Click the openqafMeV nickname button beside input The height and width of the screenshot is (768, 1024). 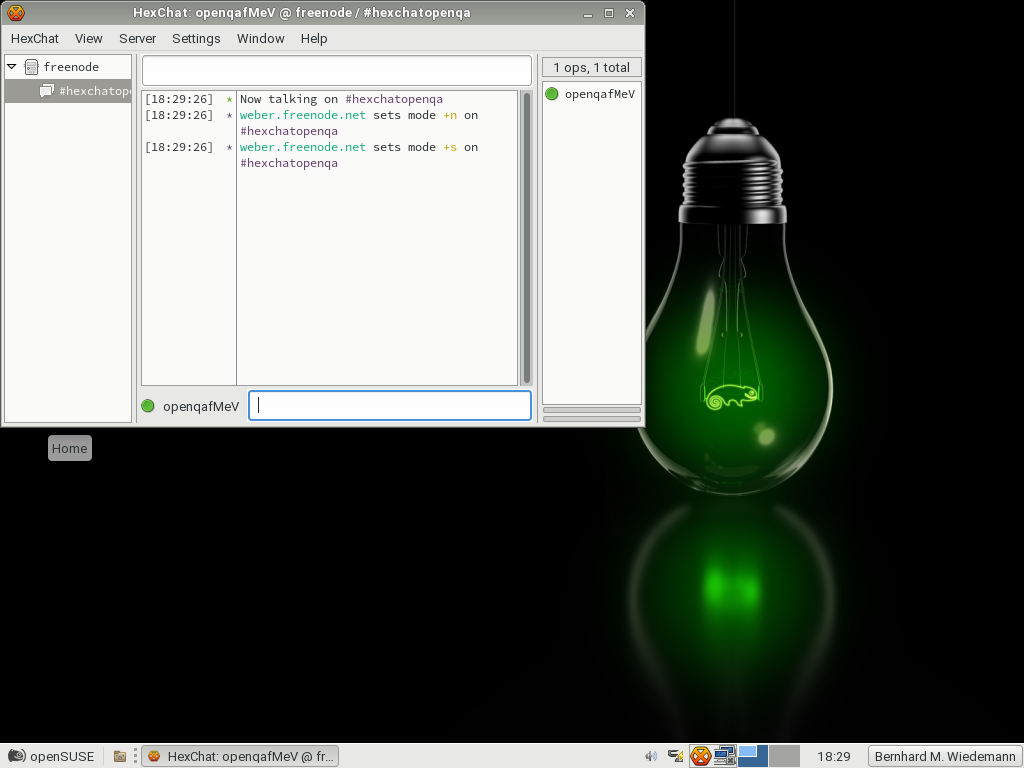201,406
